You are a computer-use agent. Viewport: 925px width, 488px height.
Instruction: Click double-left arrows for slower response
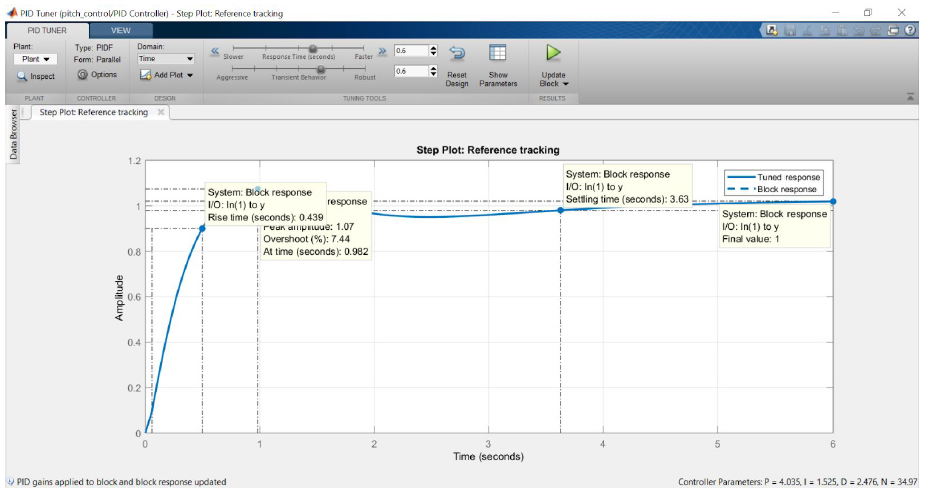214,50
